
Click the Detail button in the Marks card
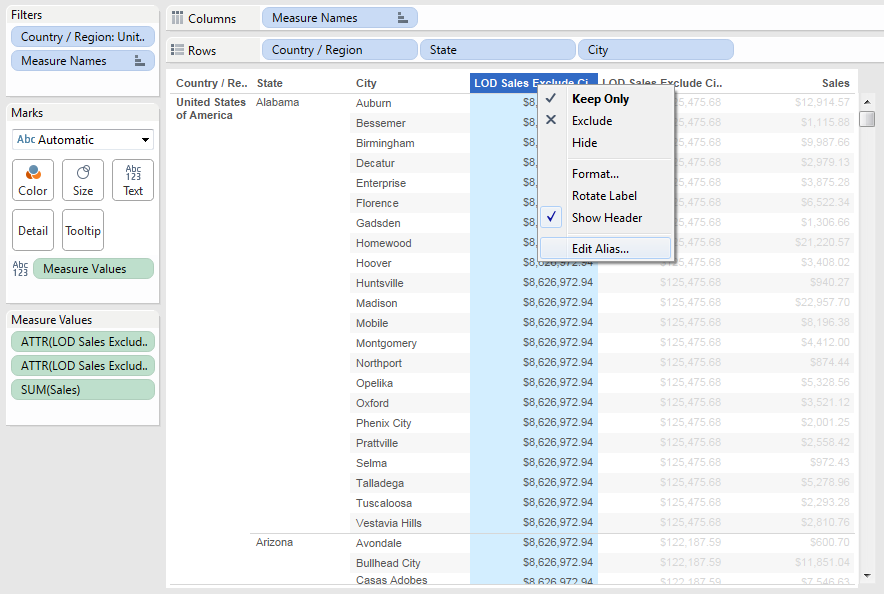32,230
